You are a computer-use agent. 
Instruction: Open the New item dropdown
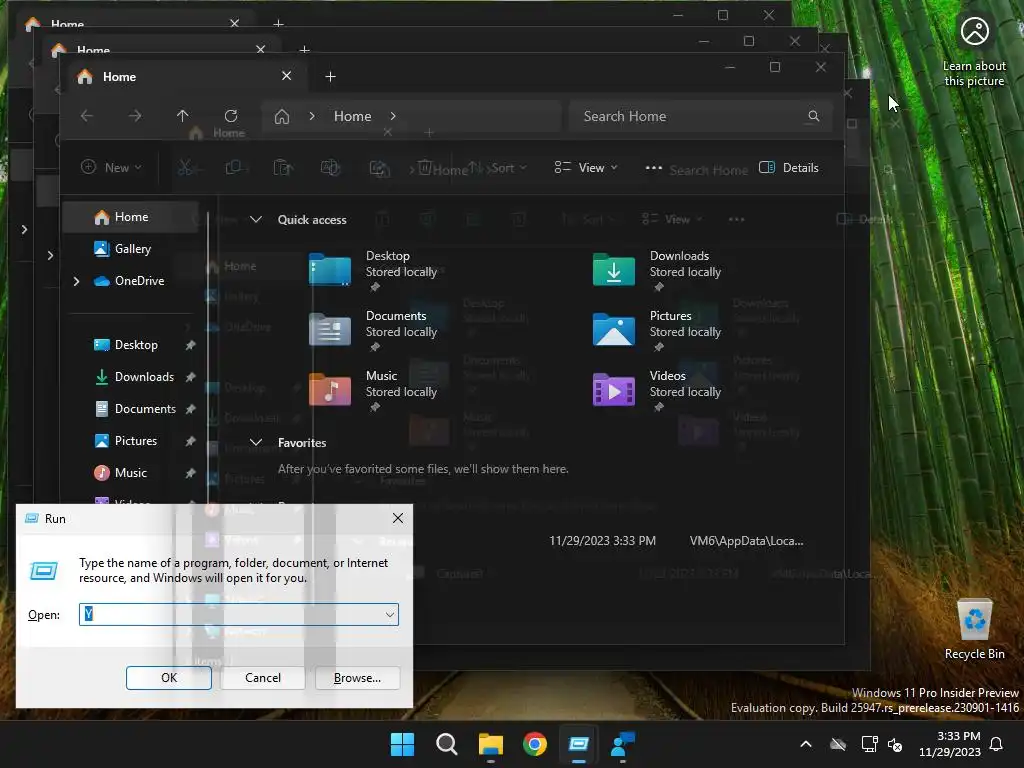tap(111, 168)
